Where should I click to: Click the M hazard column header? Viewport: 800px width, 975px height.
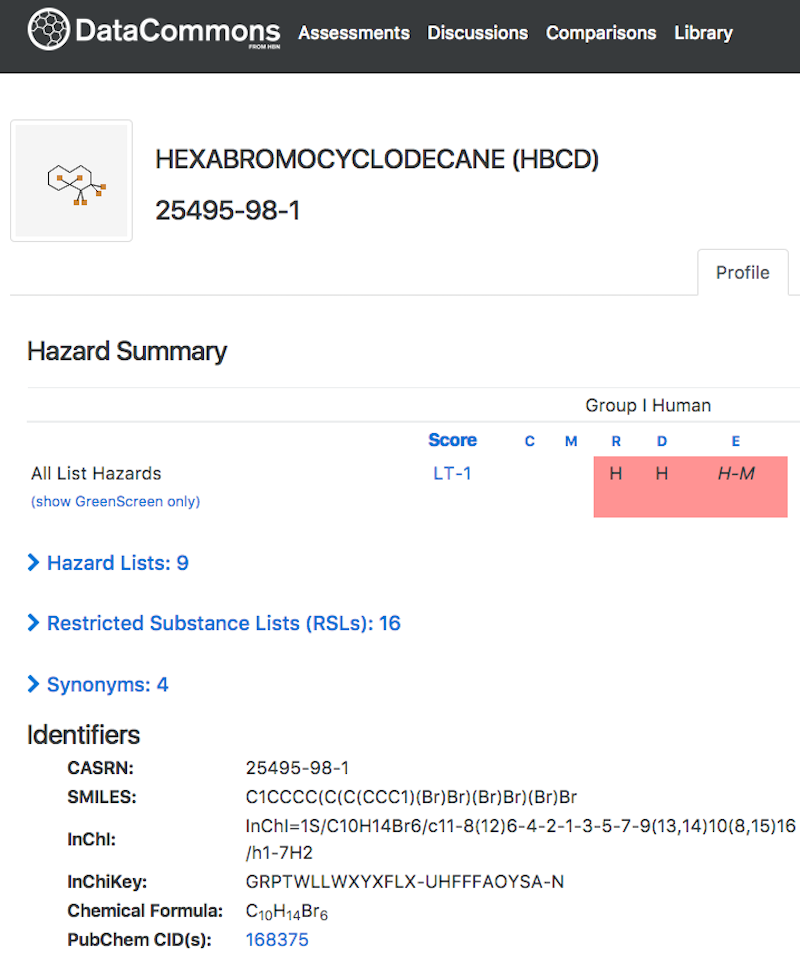(571, 442)
